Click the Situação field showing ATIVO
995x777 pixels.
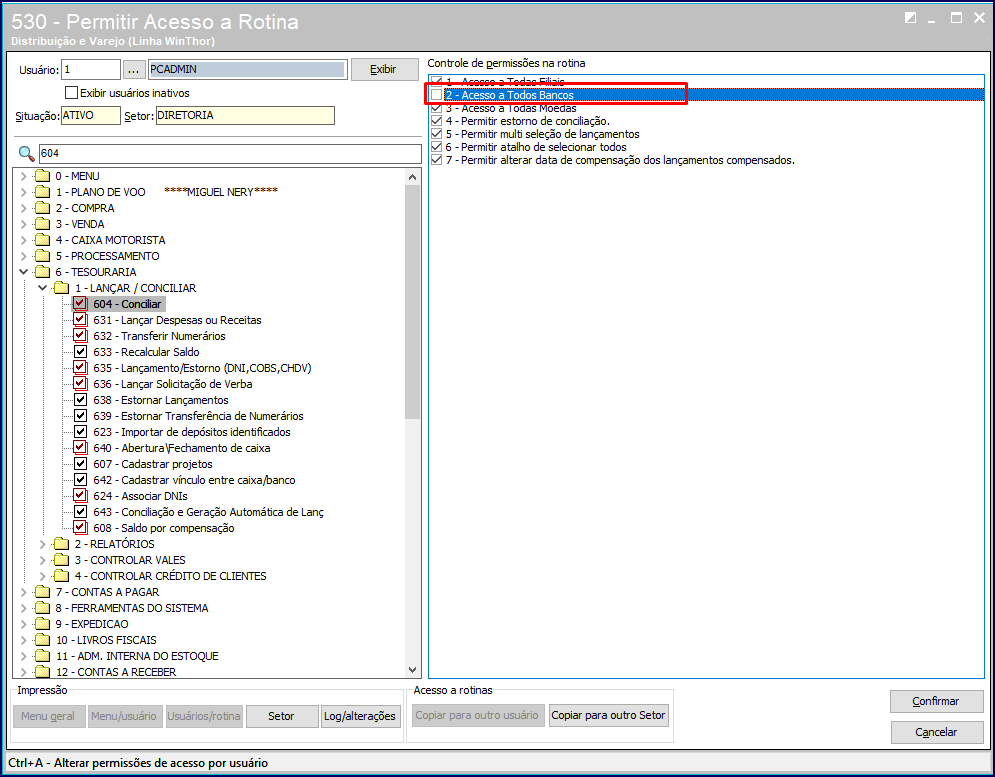pos(90,116)
